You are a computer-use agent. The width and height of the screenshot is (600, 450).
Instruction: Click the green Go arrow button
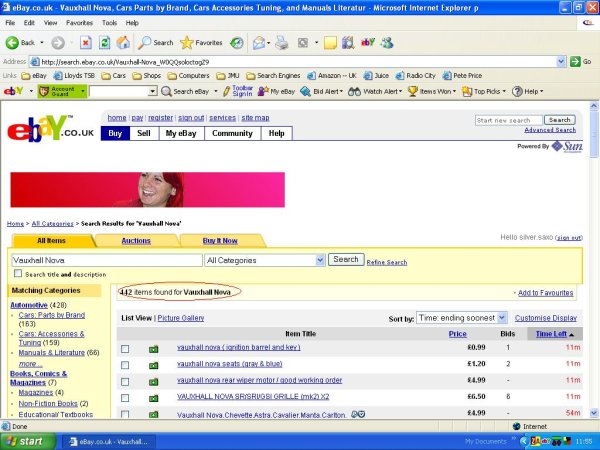[575, 62]
